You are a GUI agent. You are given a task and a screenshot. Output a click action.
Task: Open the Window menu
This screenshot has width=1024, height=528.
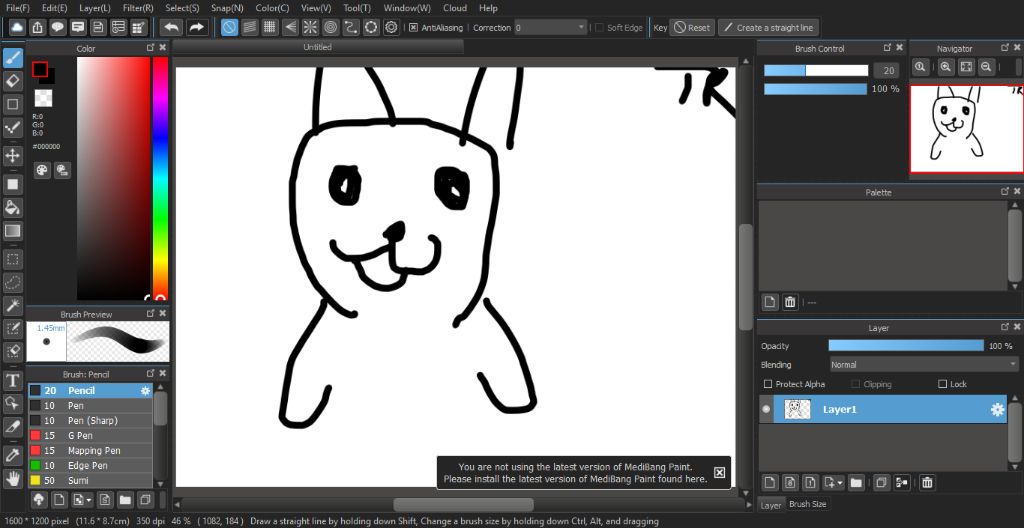407,8
